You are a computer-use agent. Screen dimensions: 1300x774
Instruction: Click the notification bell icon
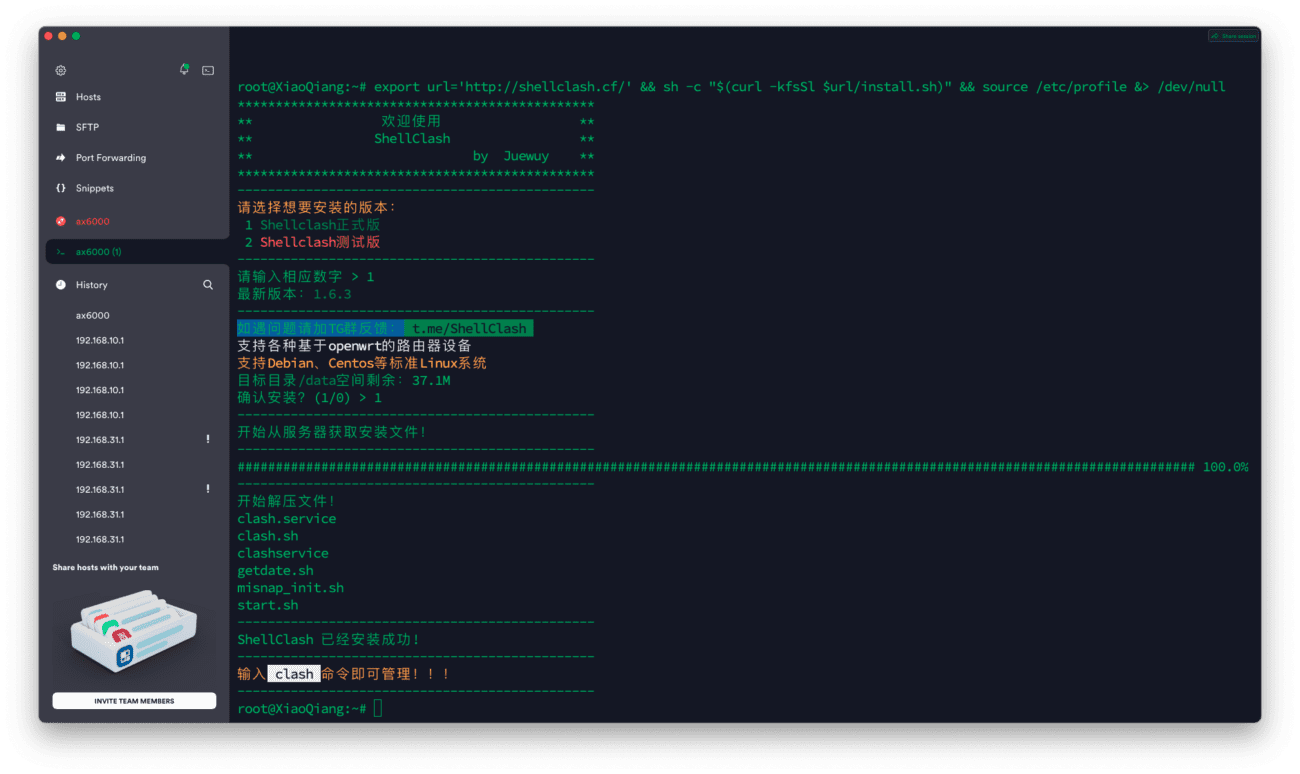click(184, 69)
